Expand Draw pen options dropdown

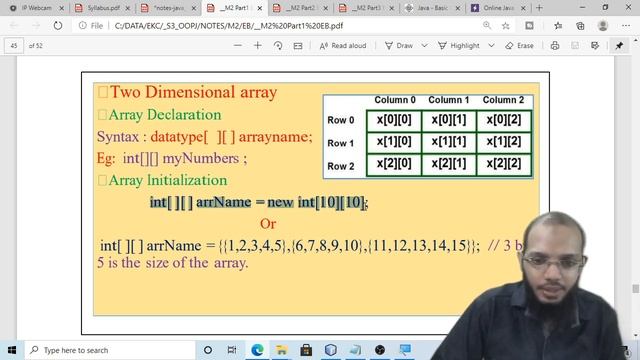point(424,46)
